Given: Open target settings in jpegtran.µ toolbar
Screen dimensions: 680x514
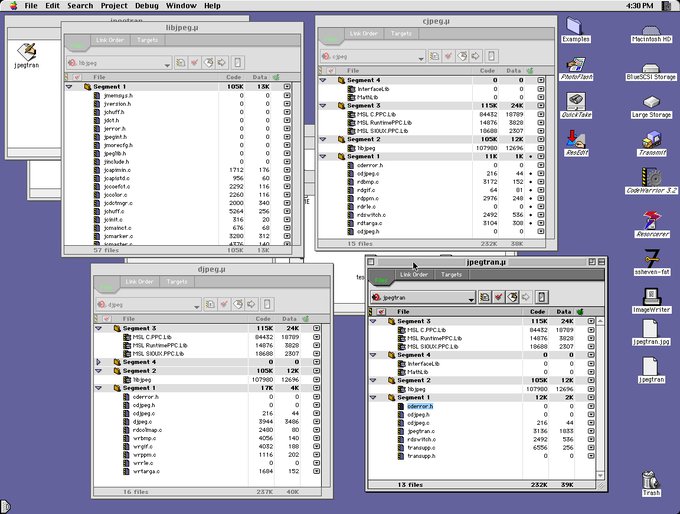Looking at the screenshot, I should click(x=485, y=297).
